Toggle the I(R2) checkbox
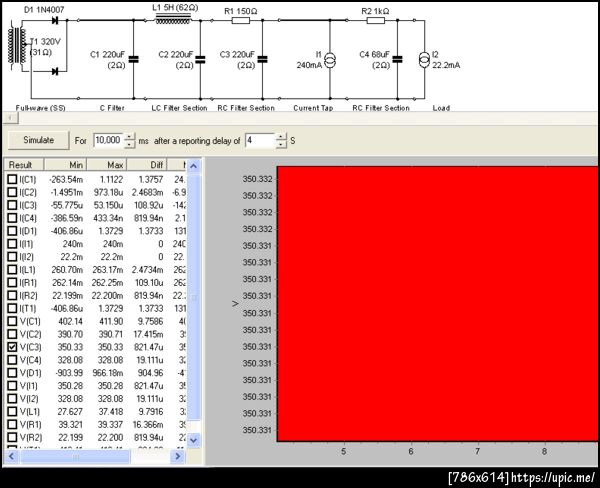 tap(13, 295)
